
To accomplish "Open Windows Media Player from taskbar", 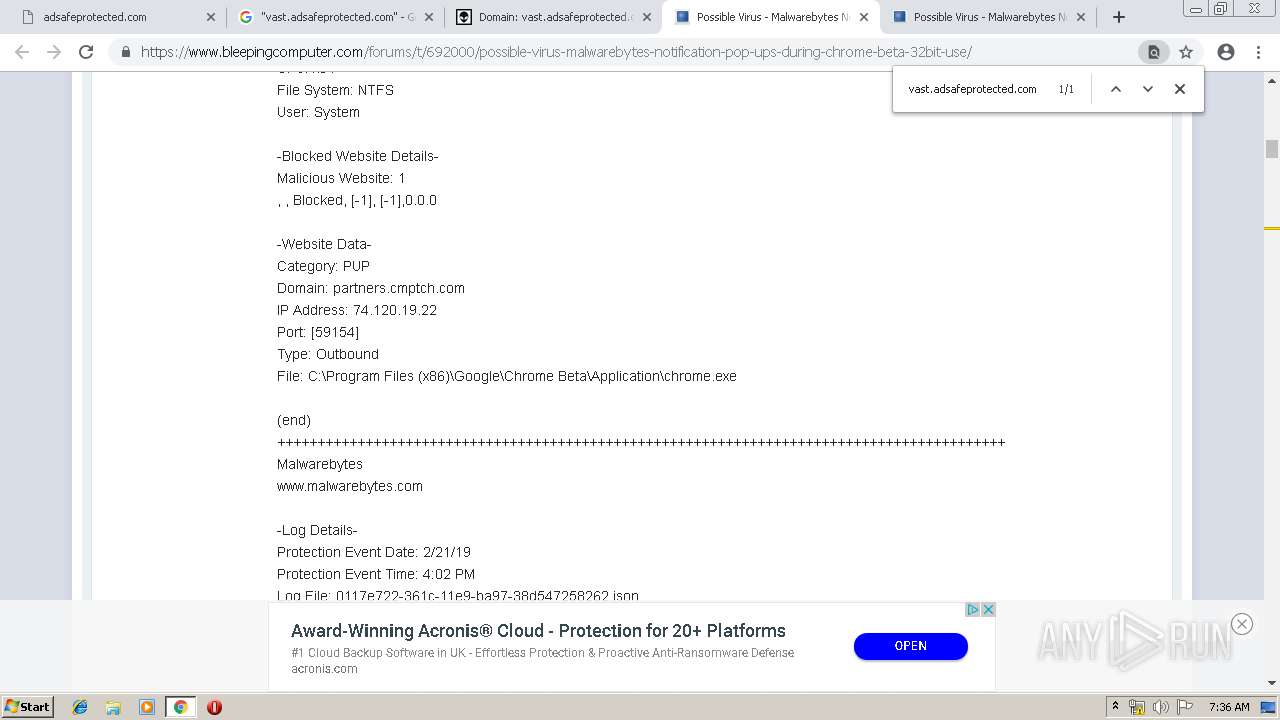I will pos(147,707).
